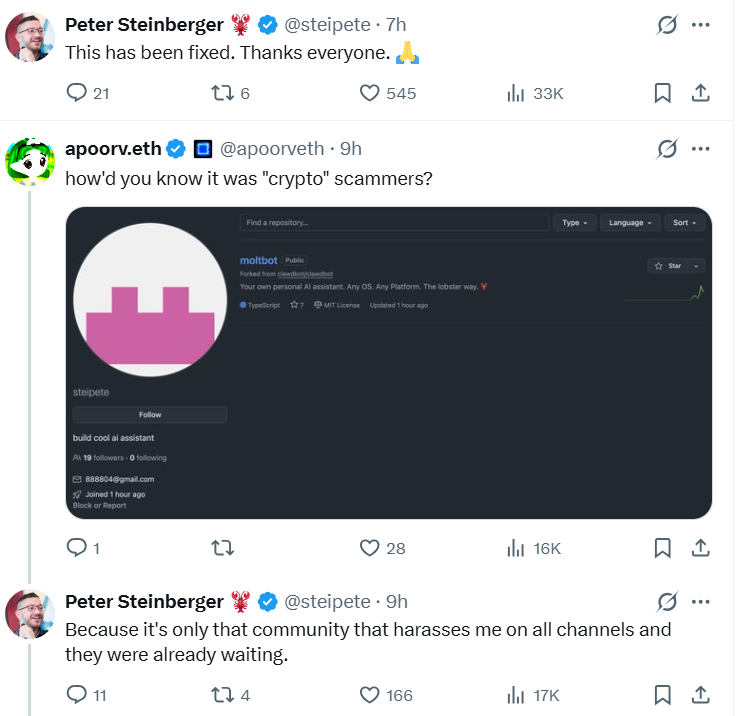Repost apoorv.eth's tweet
Viewport: 742px width, 716px height.
(223, 548)
